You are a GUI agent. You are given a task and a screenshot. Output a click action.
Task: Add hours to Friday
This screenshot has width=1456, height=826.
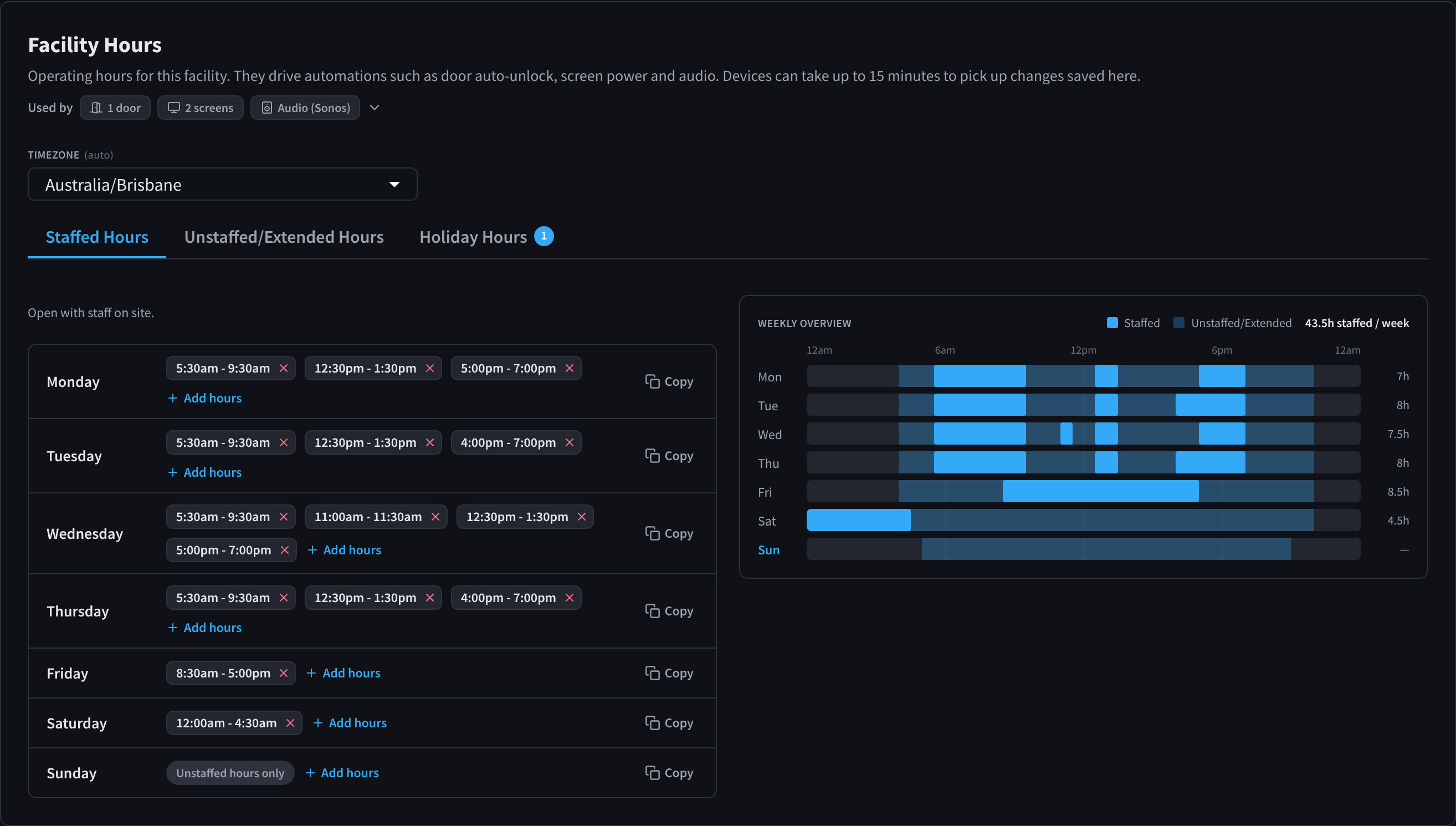coord(344,673)
